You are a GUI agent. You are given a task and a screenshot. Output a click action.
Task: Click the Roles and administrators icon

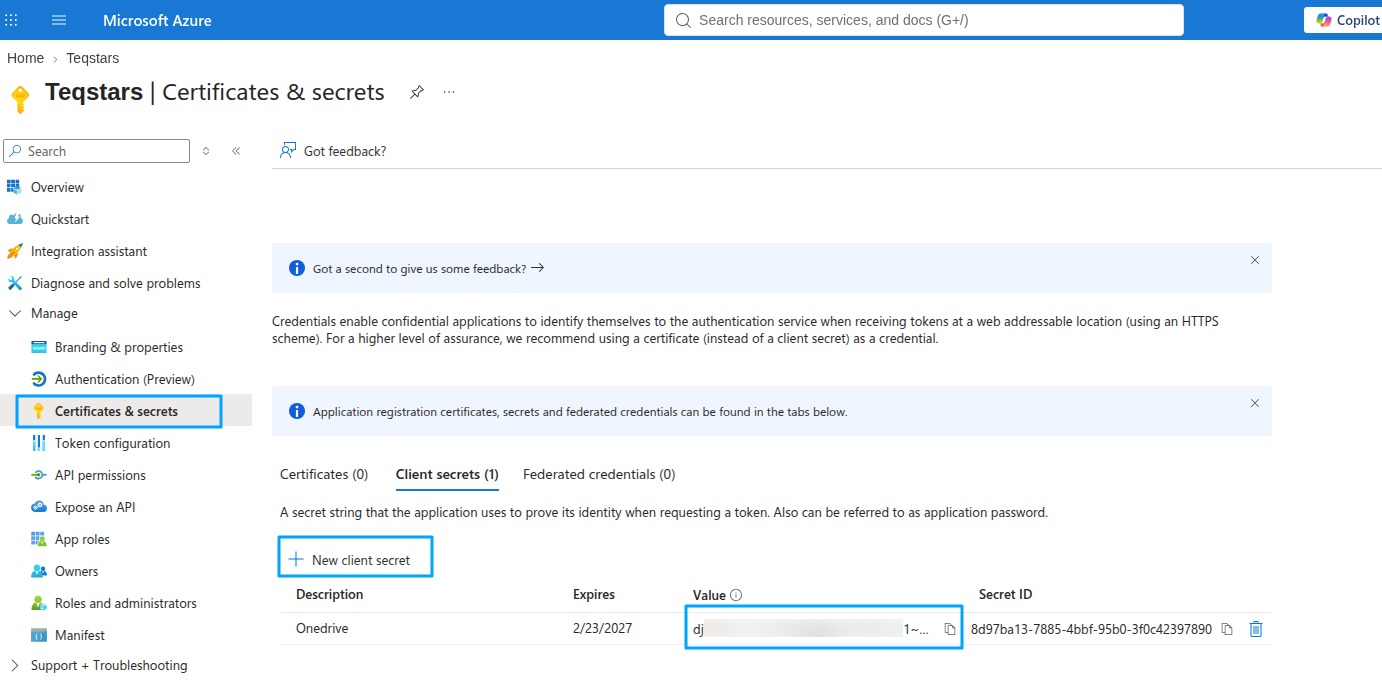[x=39, y=603]
